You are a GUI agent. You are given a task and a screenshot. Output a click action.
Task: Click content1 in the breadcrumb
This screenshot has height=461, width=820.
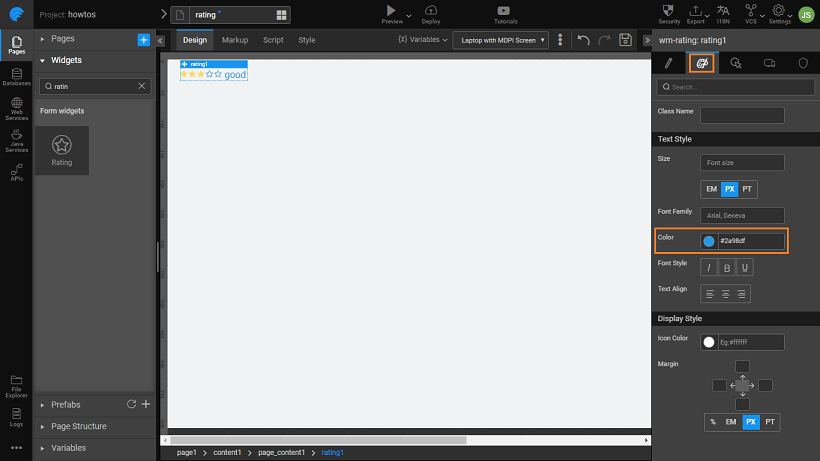point(227,453)
